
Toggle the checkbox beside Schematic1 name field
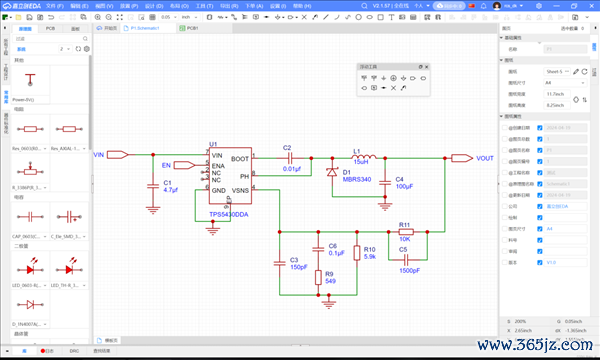tap(540, 184)
